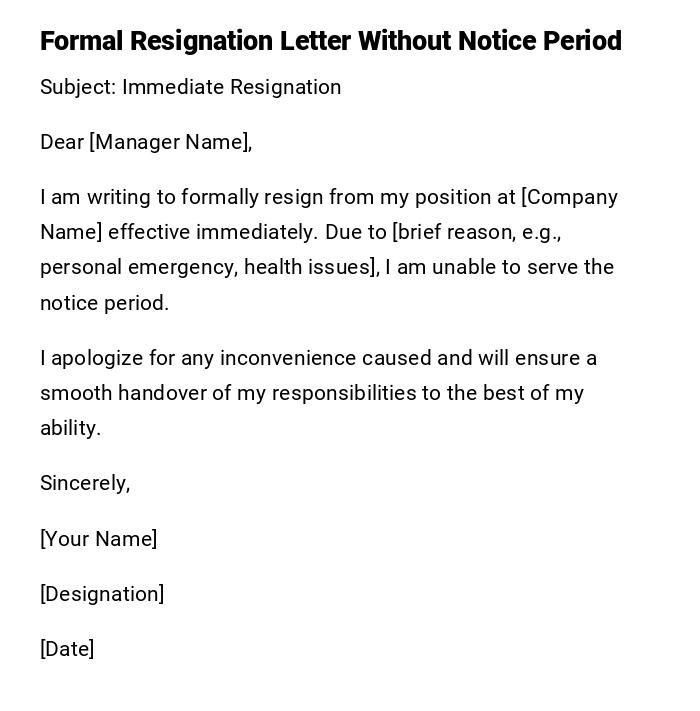Click the words 'I apologize'
The image size is (700, 711).
click(92, 358)
